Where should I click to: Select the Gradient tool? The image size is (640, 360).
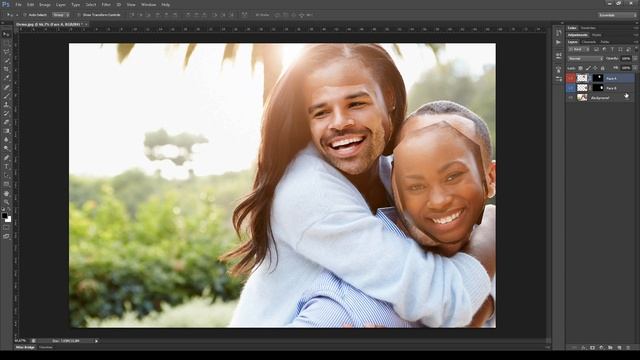pyautogui.click(x=6, y=131)
